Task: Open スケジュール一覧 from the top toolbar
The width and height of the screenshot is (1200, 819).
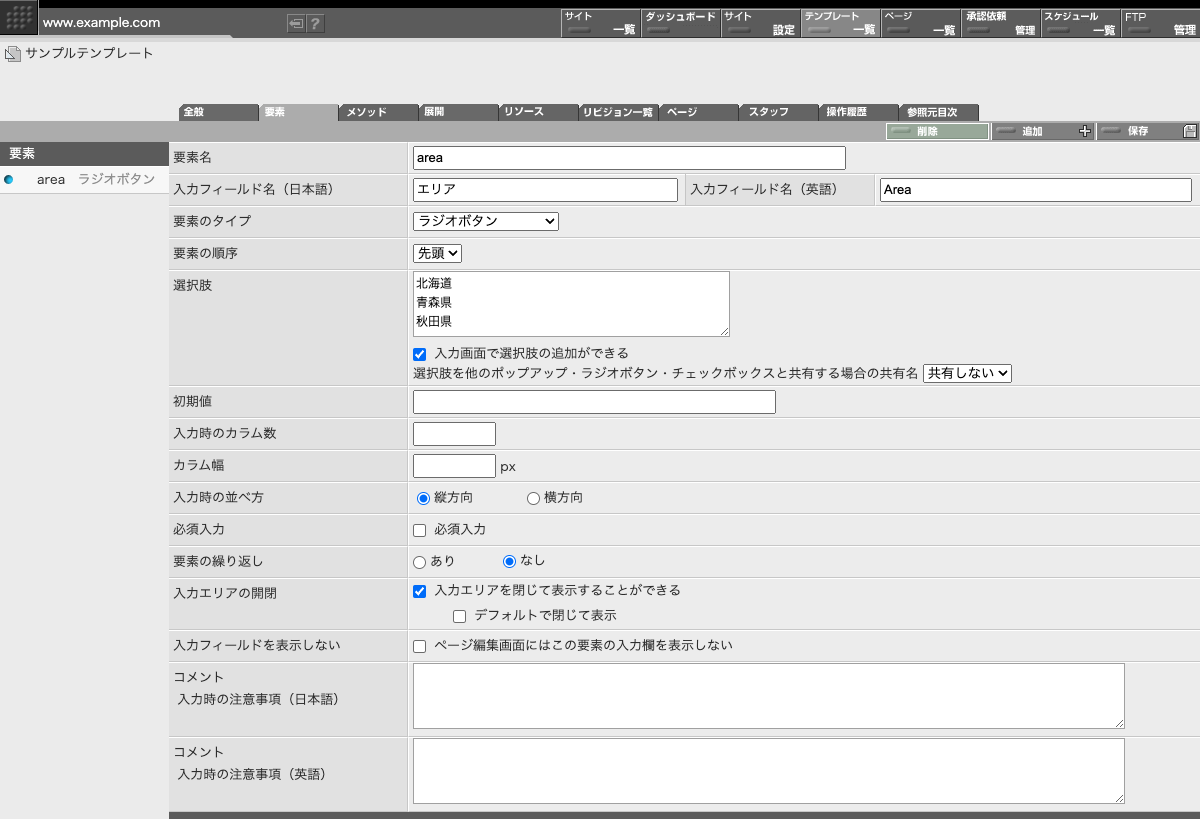Action: click(1082, 22)
